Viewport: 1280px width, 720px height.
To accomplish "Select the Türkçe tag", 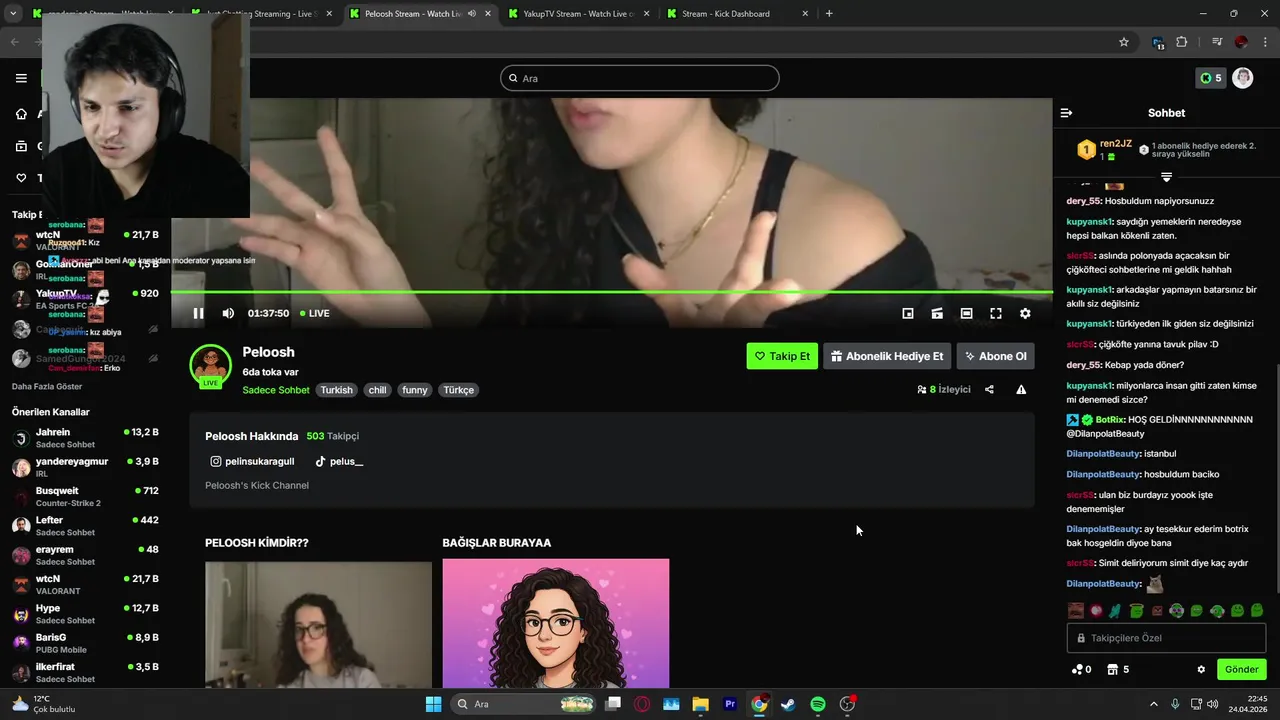I will 459,390.
